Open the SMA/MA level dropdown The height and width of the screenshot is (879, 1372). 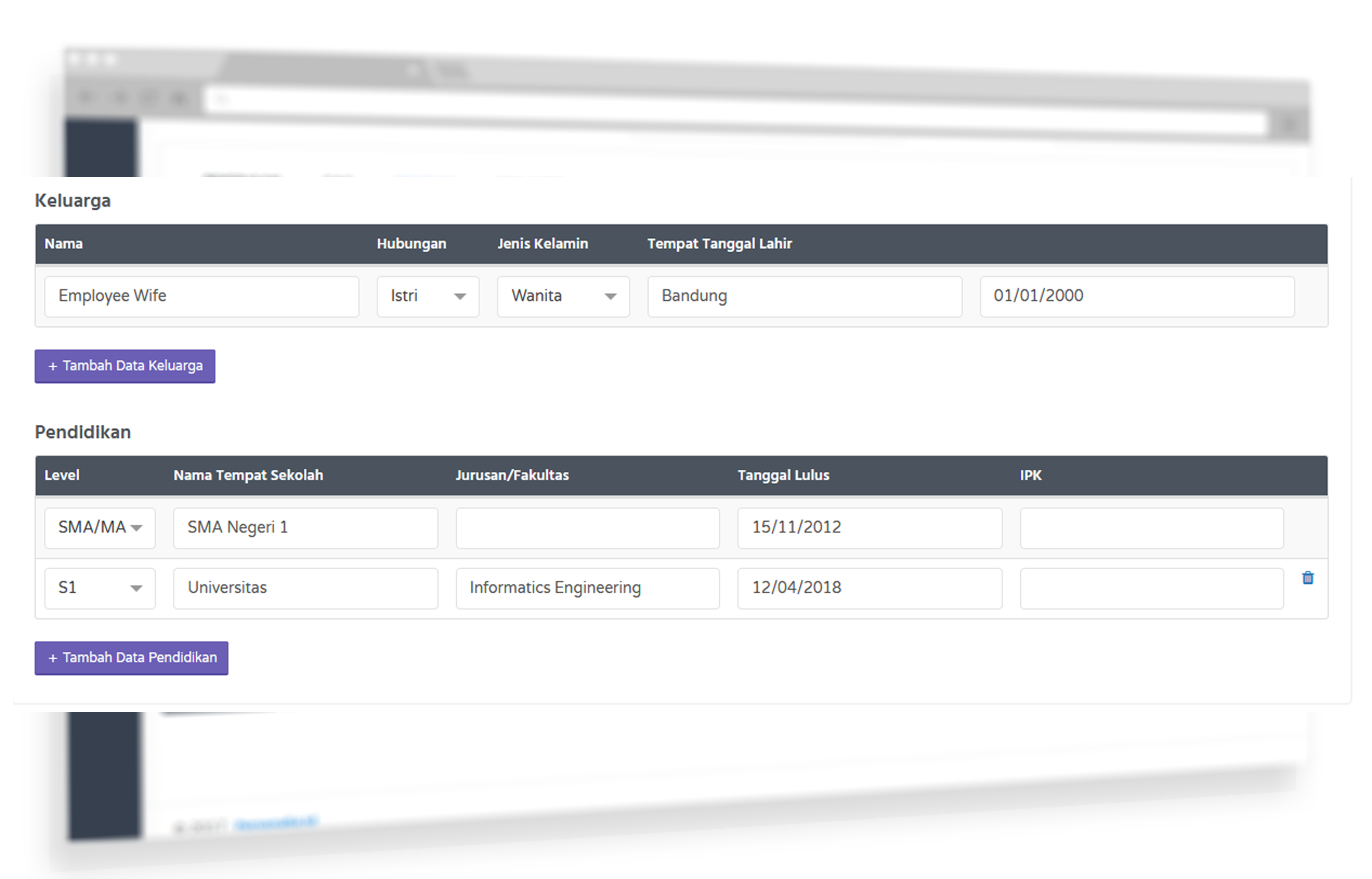coord(100,528)
